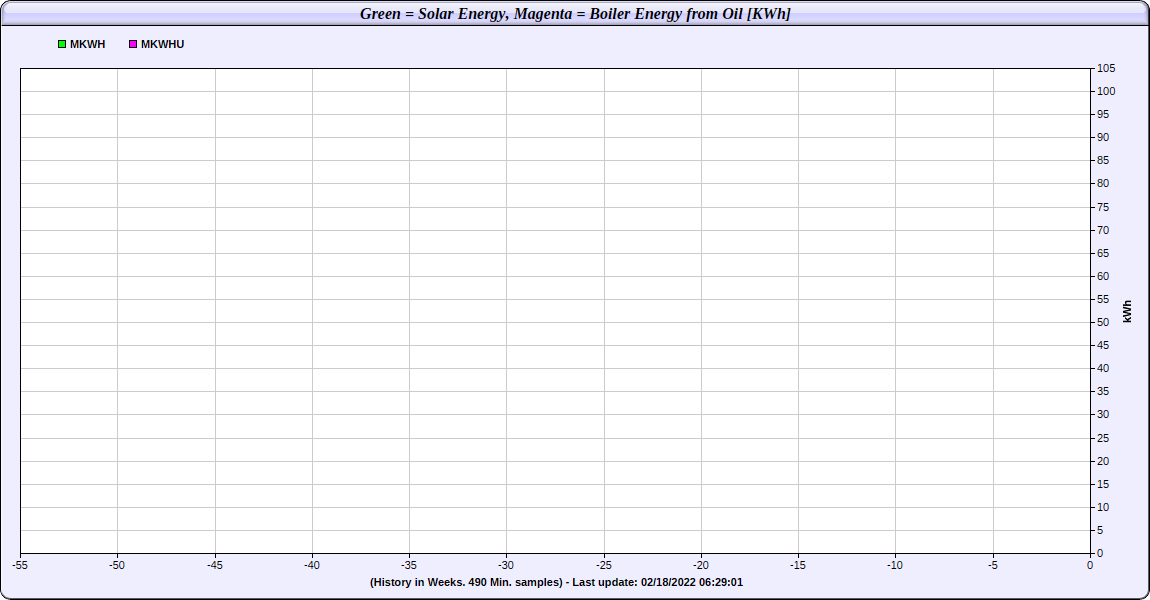Click the x-axis label -55

click(x=21, y=565)
